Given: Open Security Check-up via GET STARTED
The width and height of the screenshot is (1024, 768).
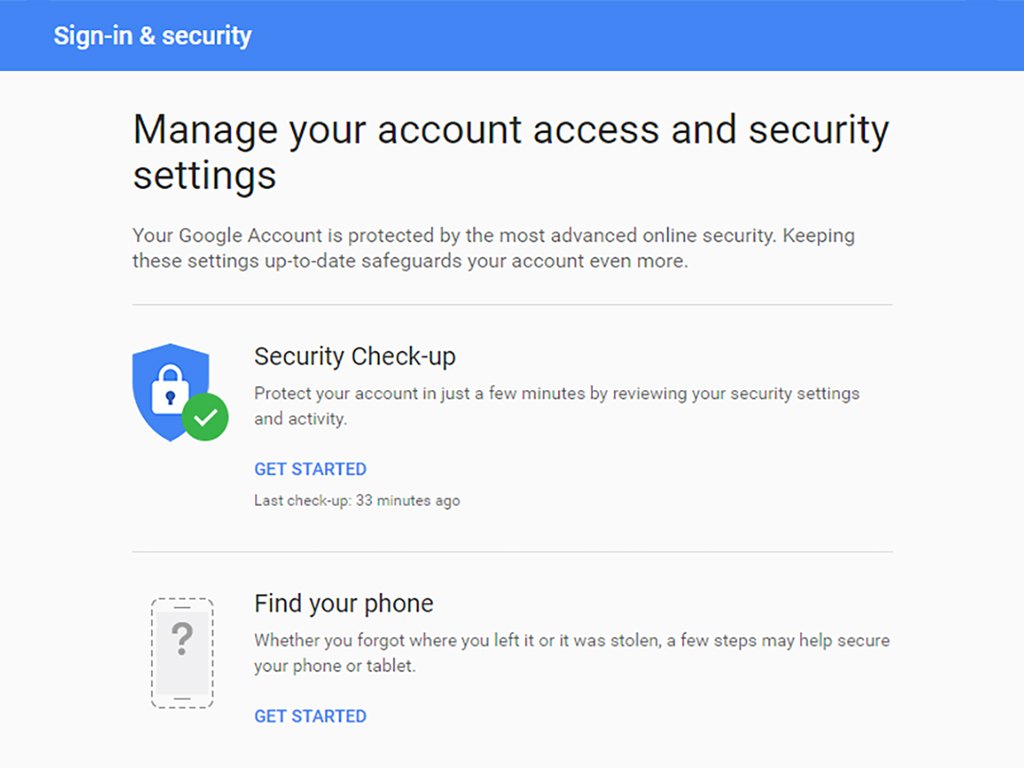Looking at the screenshot, I should pyautogui.click(x=310, y=469).
